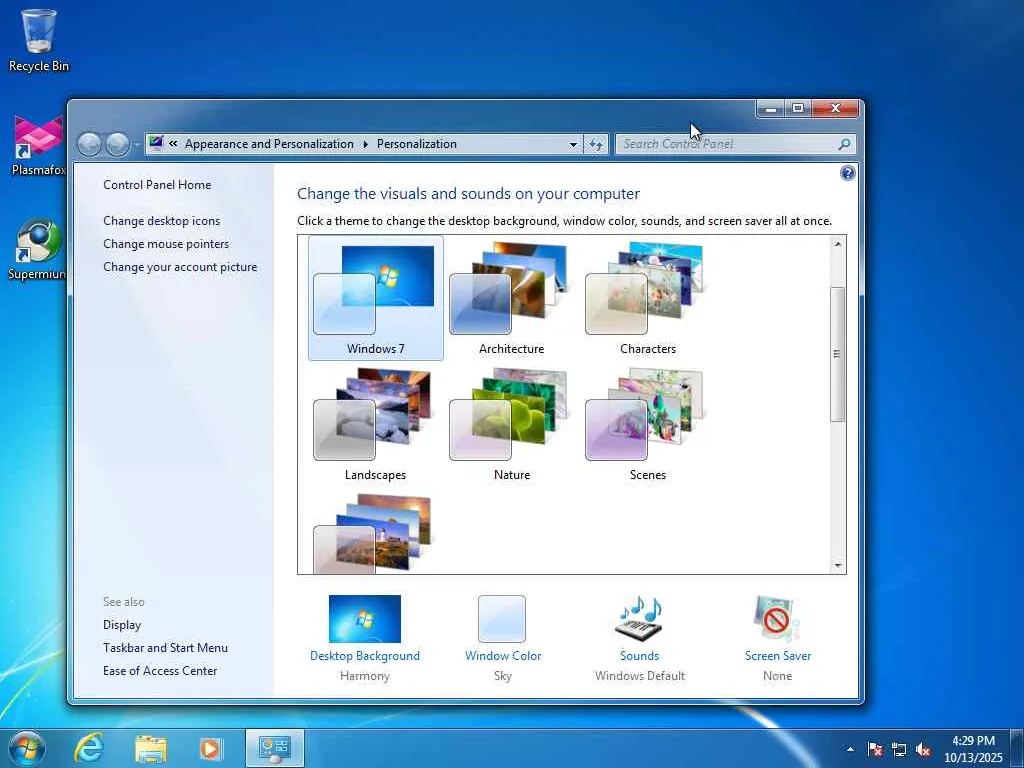Open the Display link under See also

(122, 625)
